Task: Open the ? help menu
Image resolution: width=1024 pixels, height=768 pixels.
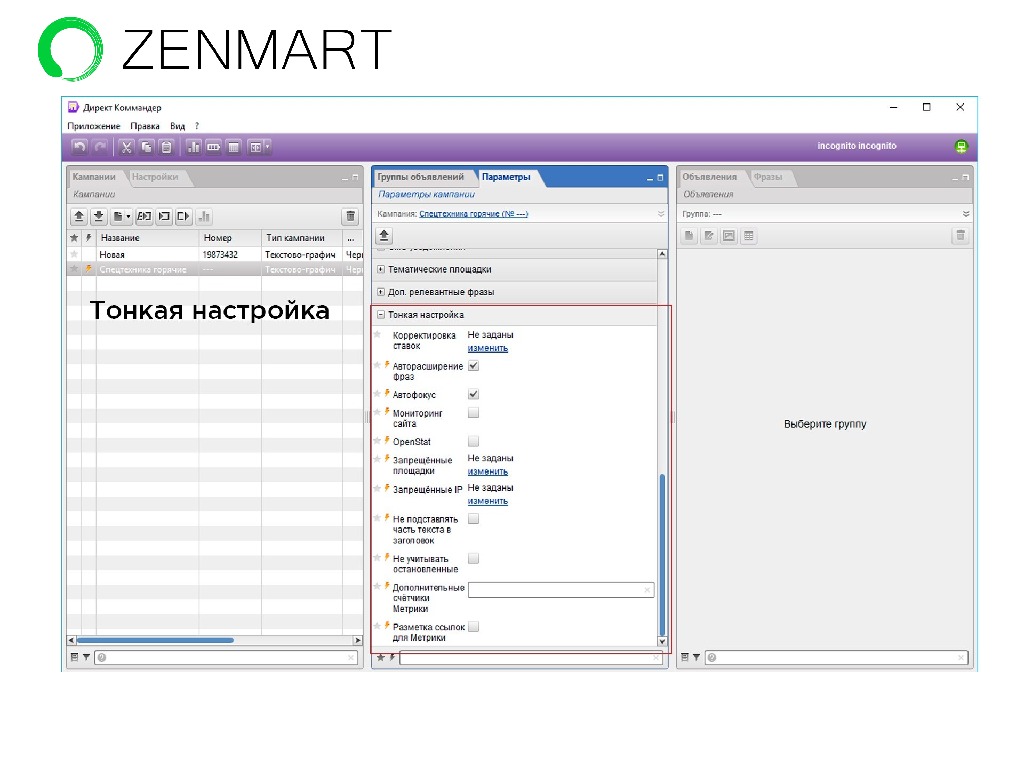Action: (x=197, y=126)
